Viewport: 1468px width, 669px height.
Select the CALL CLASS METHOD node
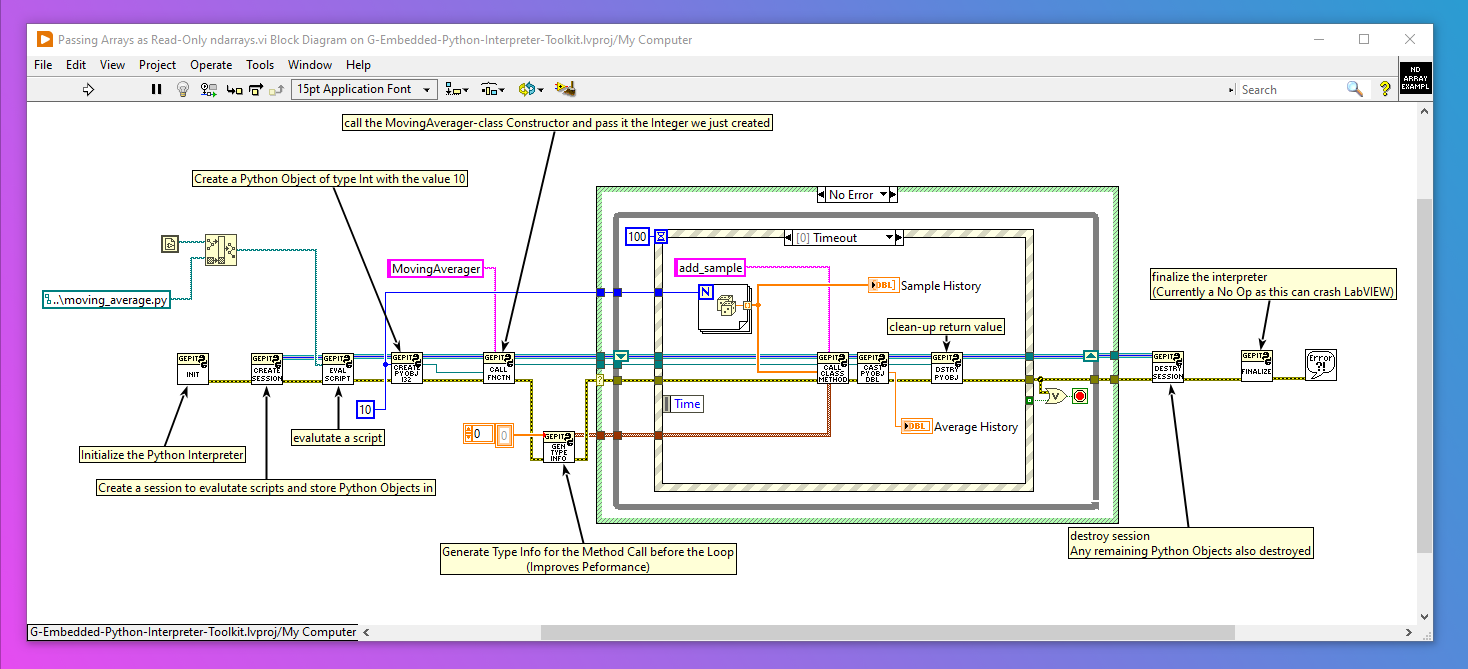point(832,368)
